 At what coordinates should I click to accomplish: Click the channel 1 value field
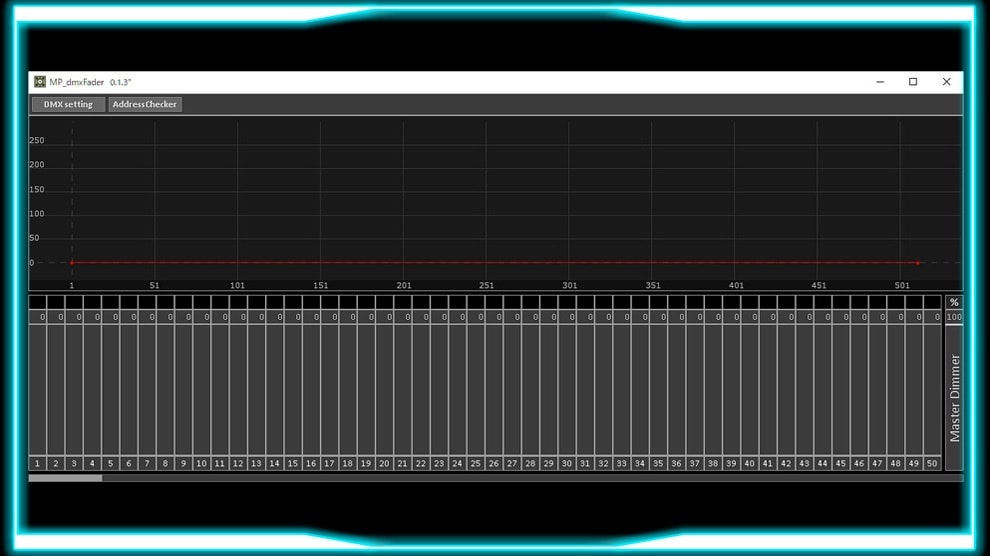point(38,317)
